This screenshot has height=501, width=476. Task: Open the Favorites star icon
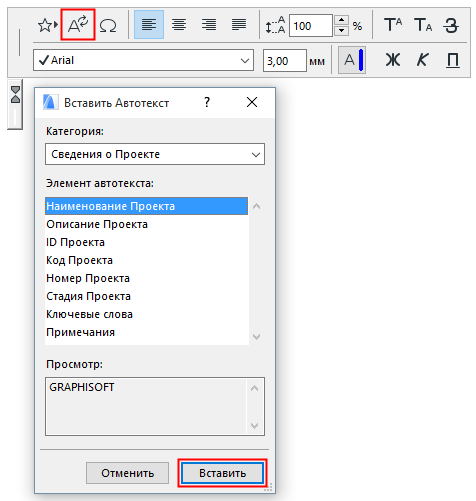(x=48, y=25)
